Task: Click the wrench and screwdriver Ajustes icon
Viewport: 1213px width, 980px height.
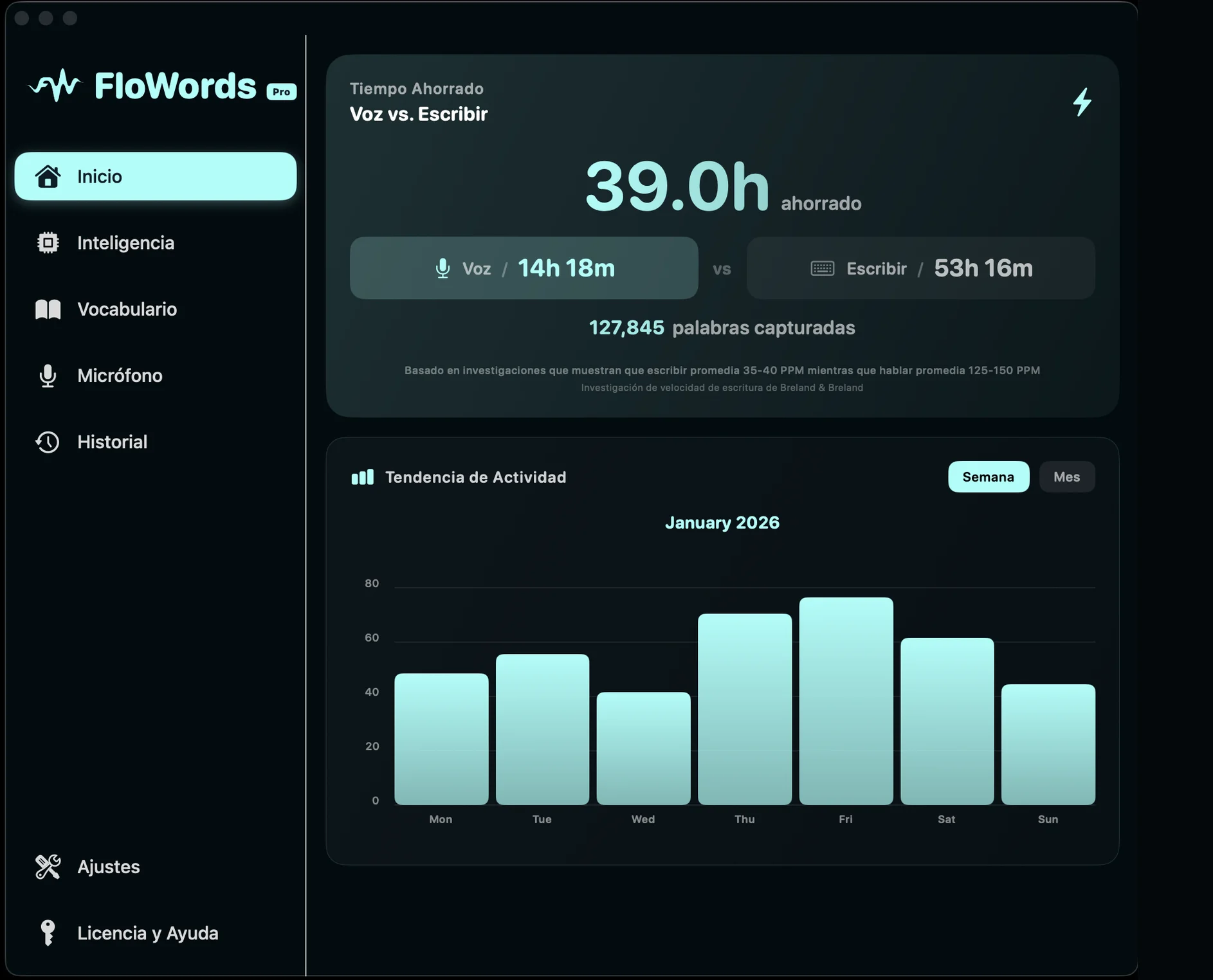Action: coord(48,867)
